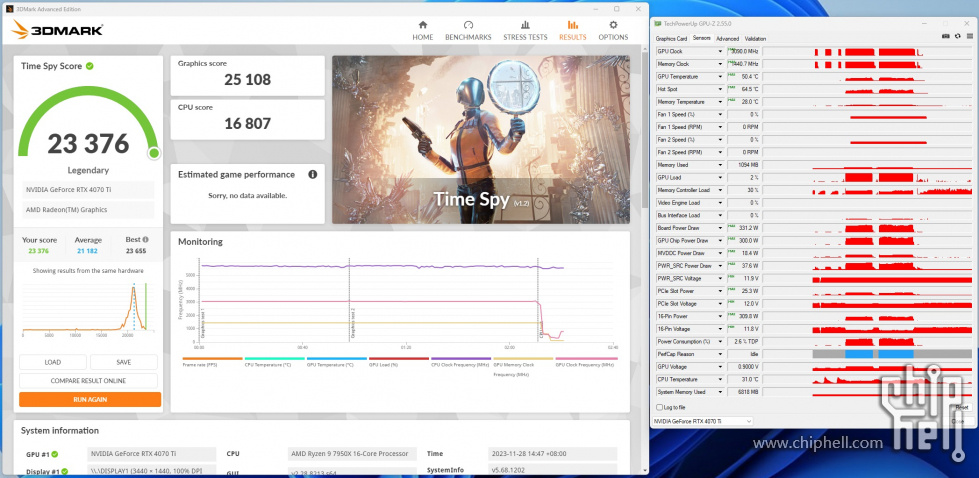The width and height of the screenshot is (979, 478).
Task: Show info for Estimated game performance
Action: pos(312,175)
